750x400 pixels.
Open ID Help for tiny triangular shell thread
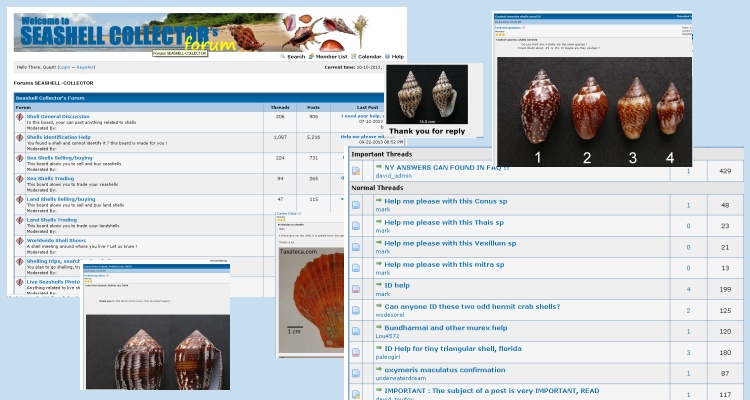[453, 348]
